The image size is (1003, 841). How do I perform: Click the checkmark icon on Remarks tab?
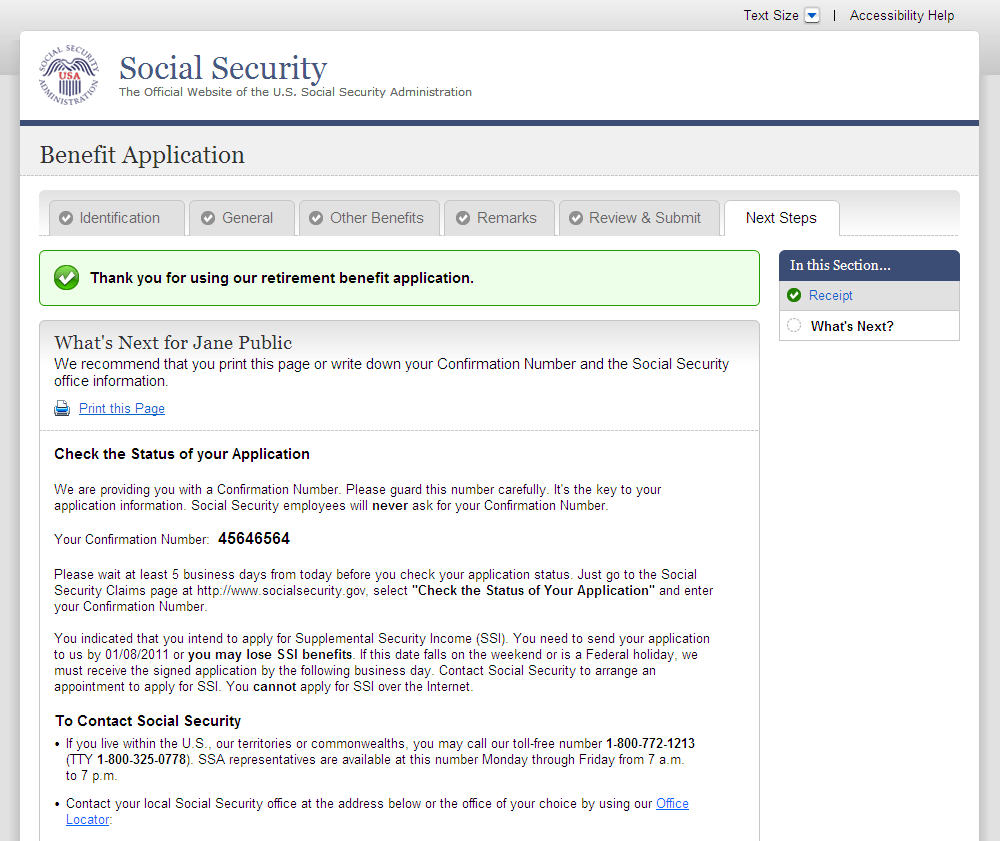[x=463, y=218]
